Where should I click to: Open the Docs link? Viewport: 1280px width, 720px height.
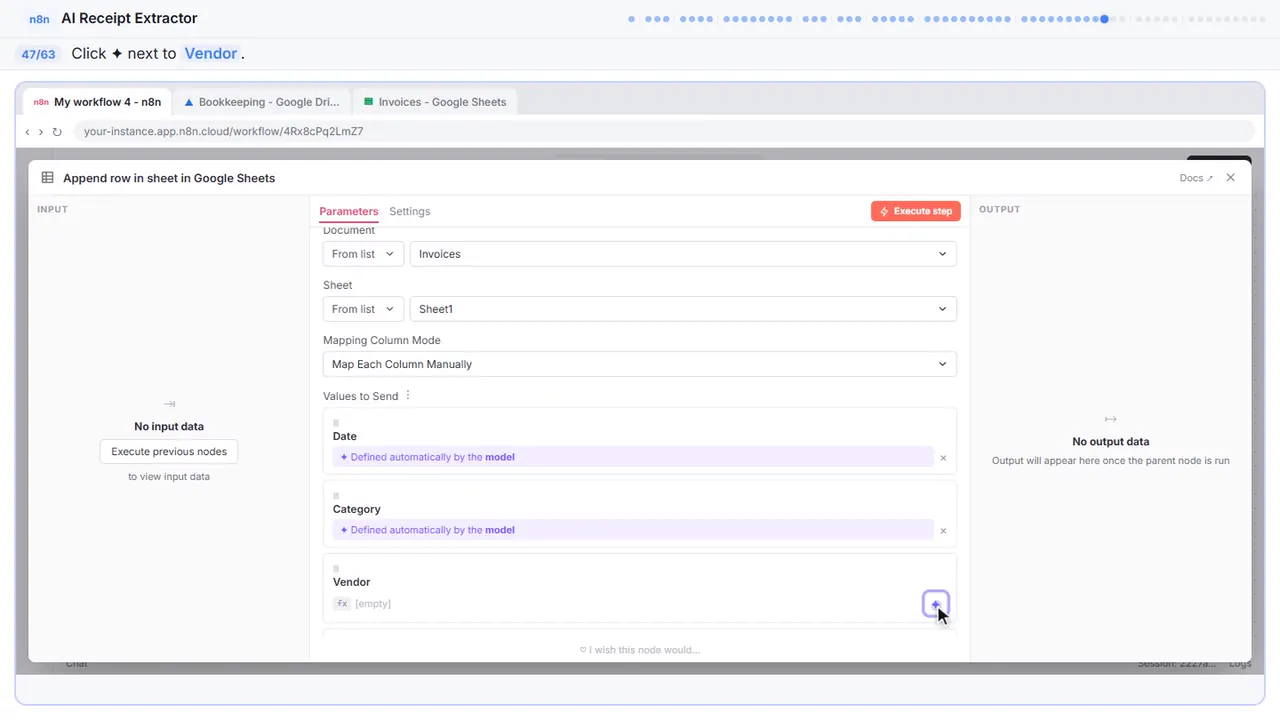[x=1196, y=178]
